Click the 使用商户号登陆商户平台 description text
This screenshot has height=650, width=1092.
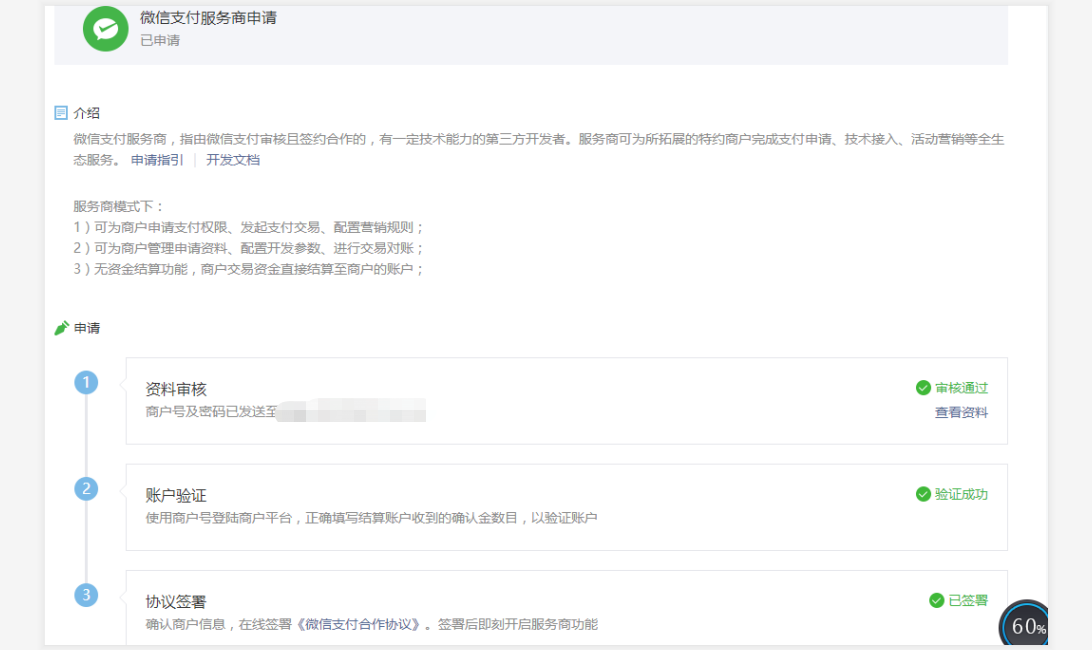point(371,518)
